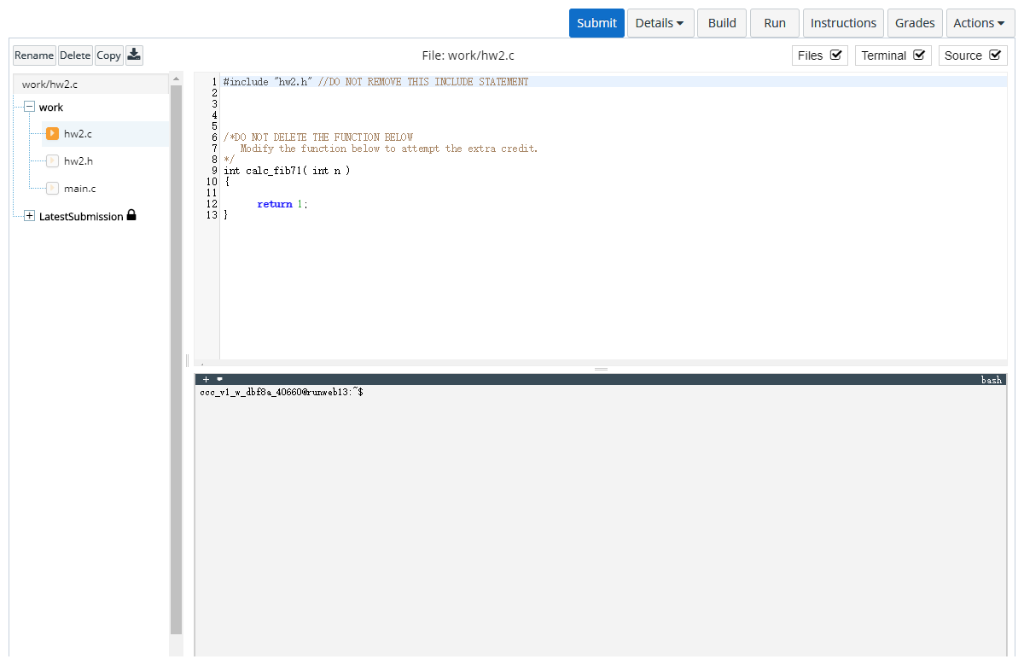Open a new terminal with the plus icon
The width and height of the screenshot is (1024, 665).
coord(205,380)
